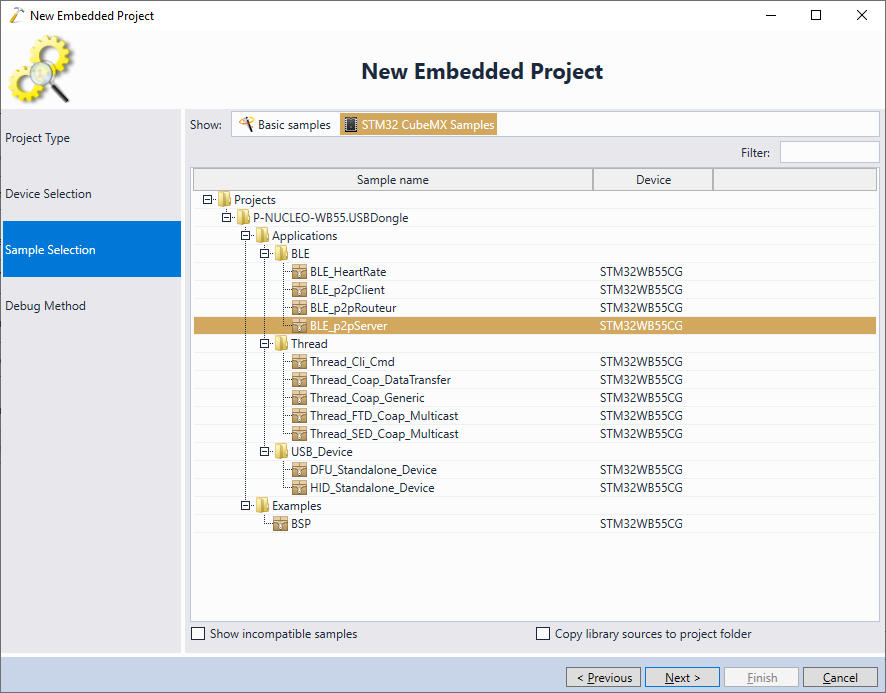Click the BLE_HeartRate sample package icon
The image size is (886, 693).
click(x=299, y=272)
